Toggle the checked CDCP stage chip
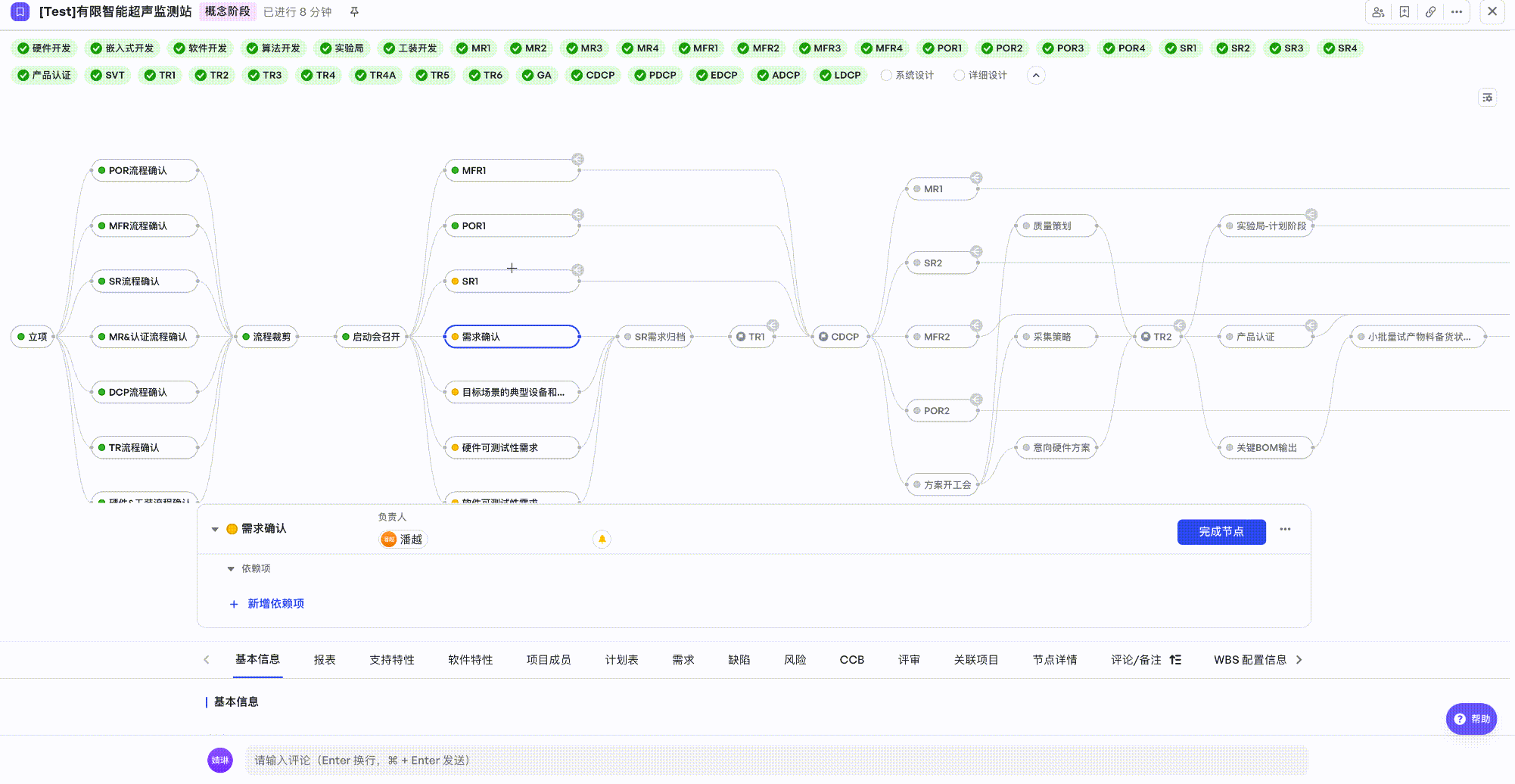Viewport: 1515px width, 784px height. click(x=593, y=76)
